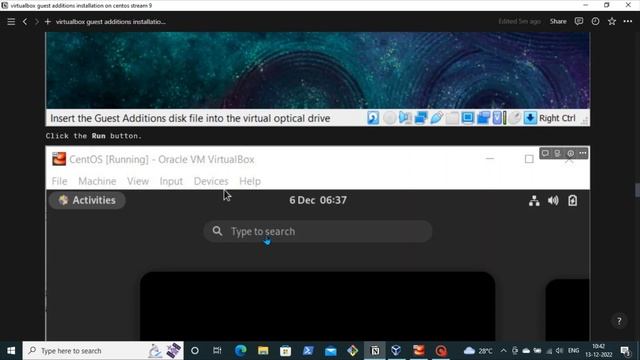Add a new page with the plus icon
The height and width of the screenshot is (360, 640).
(x=48, y=22)
